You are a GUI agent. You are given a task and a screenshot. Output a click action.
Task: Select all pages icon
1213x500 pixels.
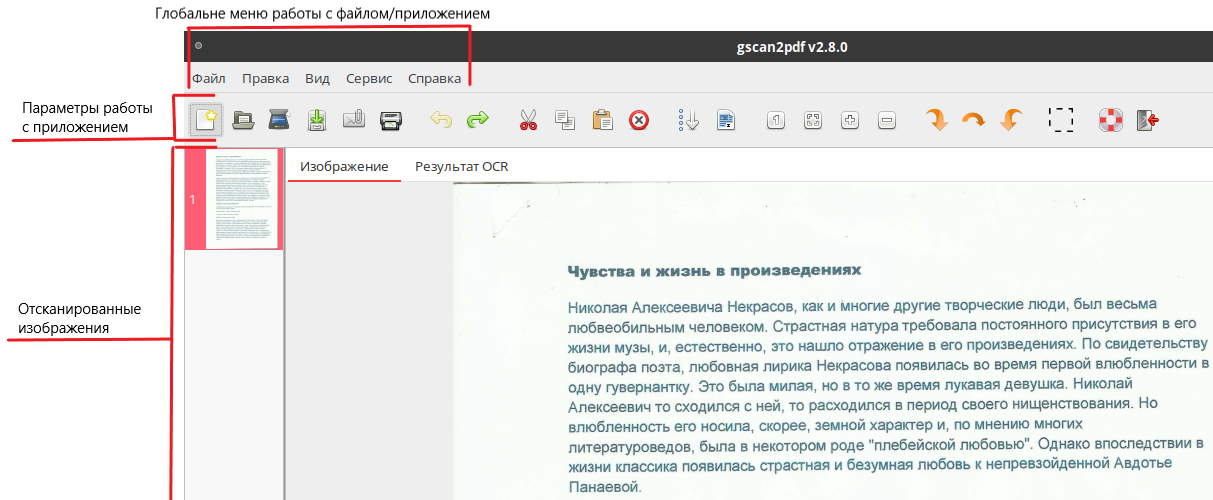point(726,121)
